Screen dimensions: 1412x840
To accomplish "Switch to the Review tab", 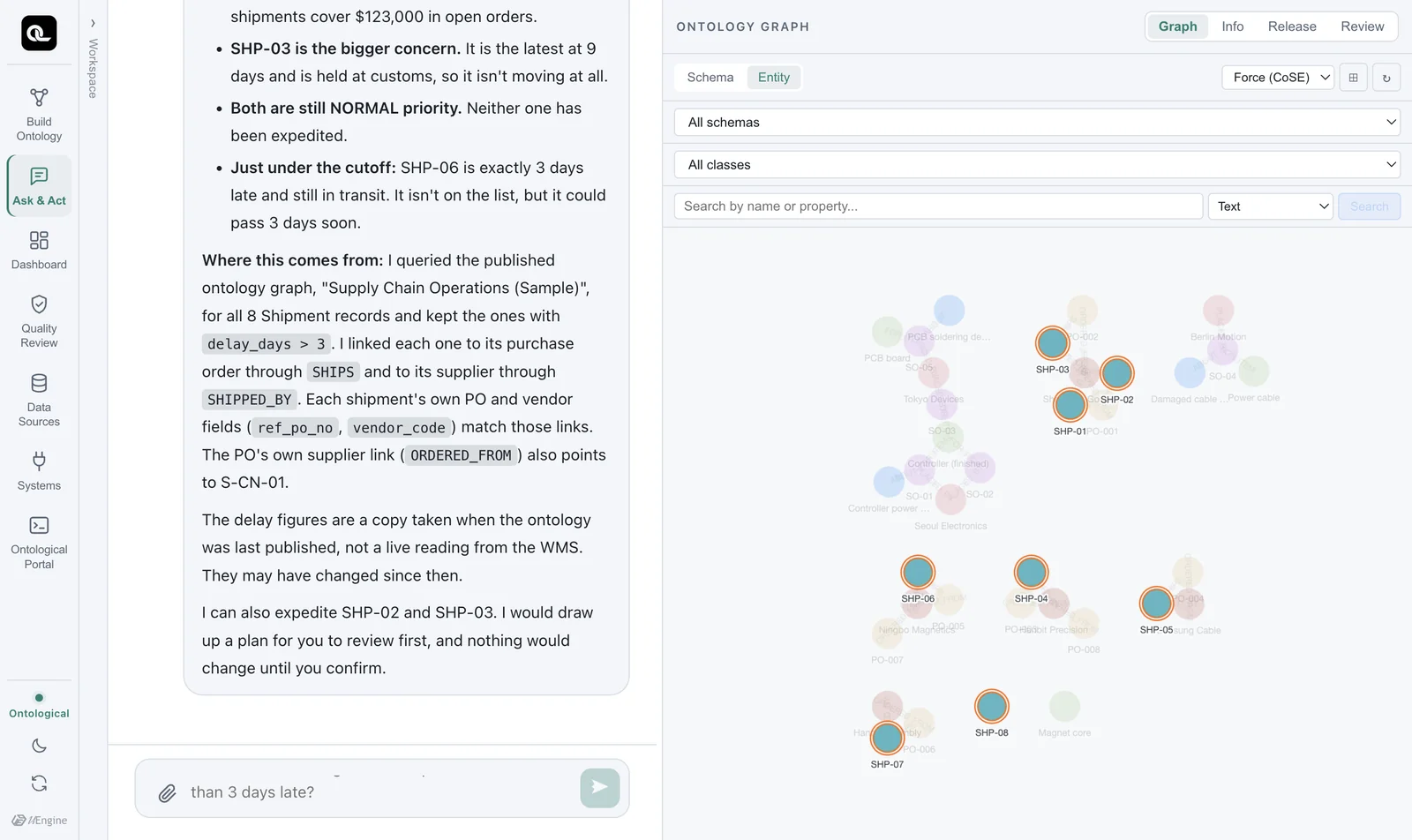I will point(1362,26).
